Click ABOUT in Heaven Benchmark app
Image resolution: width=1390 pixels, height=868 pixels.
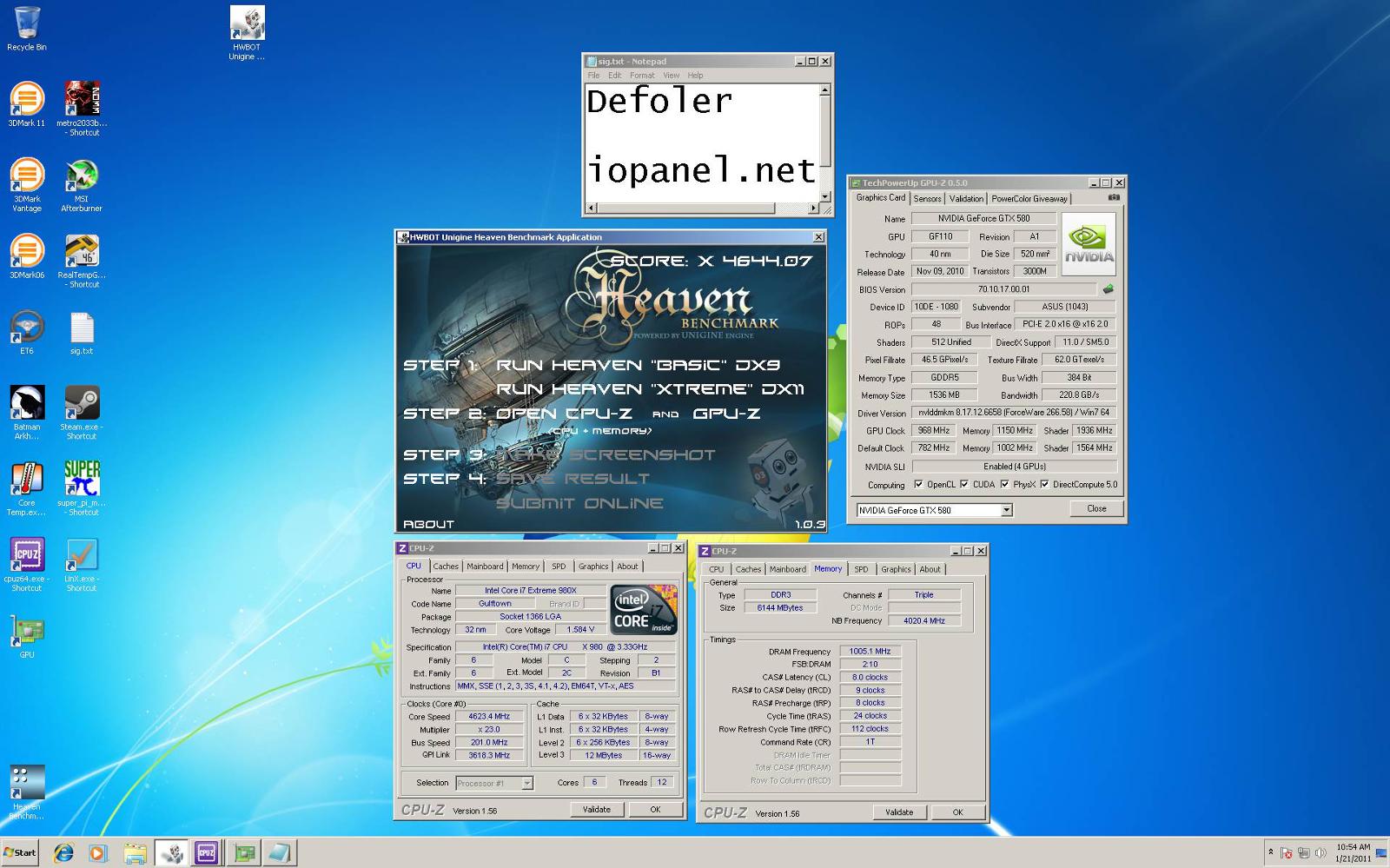428,524
